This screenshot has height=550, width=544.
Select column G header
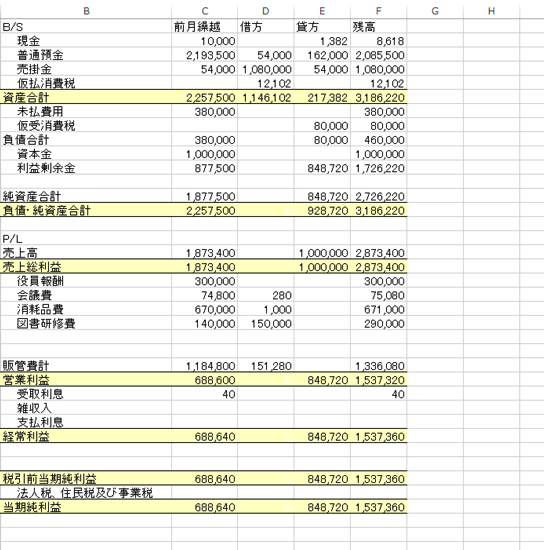coord(435,11)
